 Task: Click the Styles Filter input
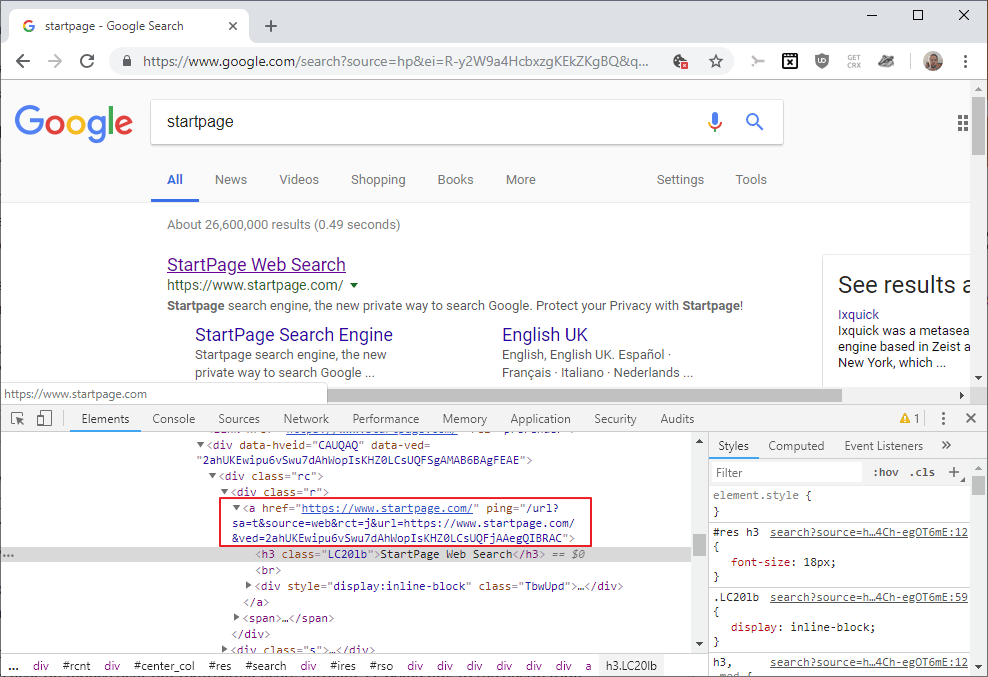[x=787, y=473]
